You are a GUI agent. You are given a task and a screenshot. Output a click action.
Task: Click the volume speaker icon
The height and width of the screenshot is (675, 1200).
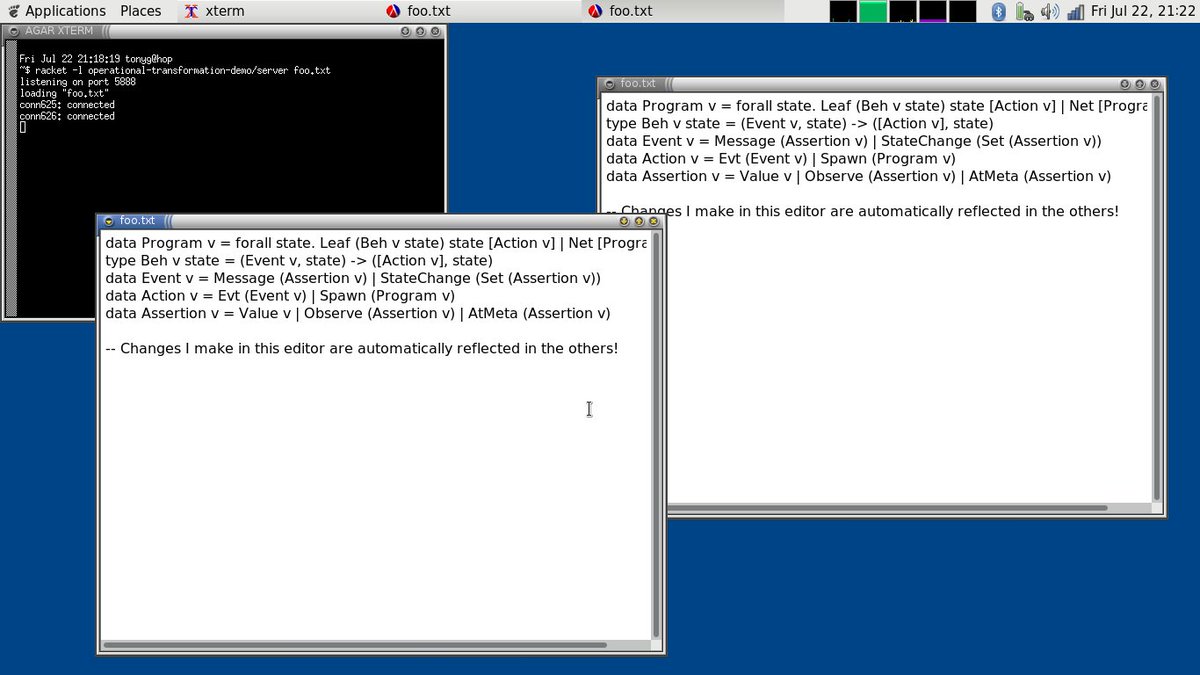1049,11
